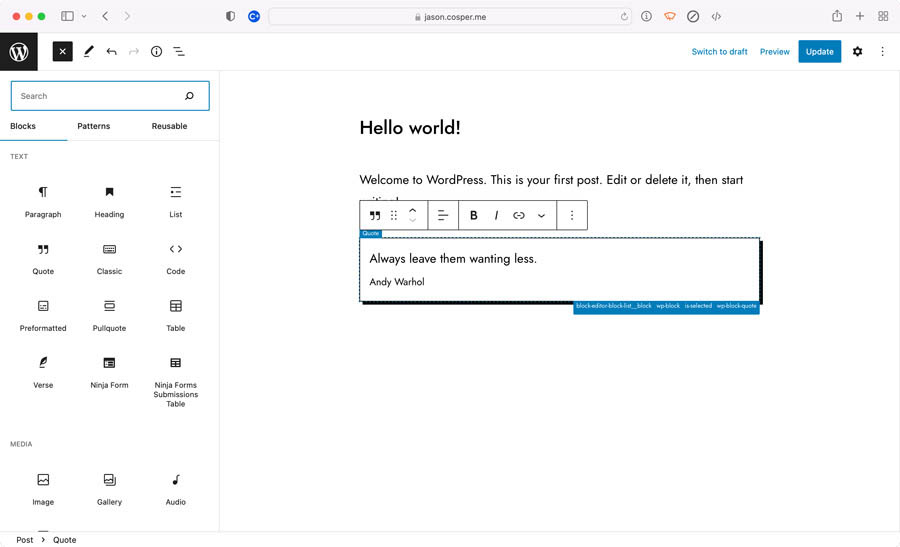Choose the Verse block icon
The image size is (900, 547).
43,363
